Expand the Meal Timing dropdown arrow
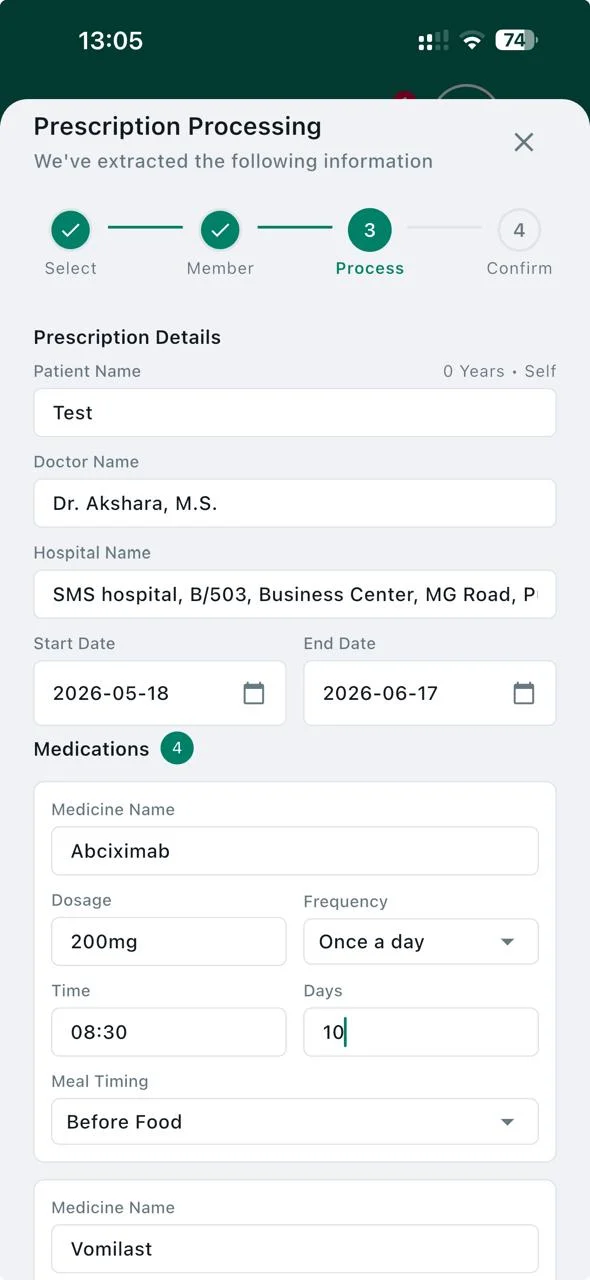The height and width of the screenshot is (1280, 590). click(507, 1122)
